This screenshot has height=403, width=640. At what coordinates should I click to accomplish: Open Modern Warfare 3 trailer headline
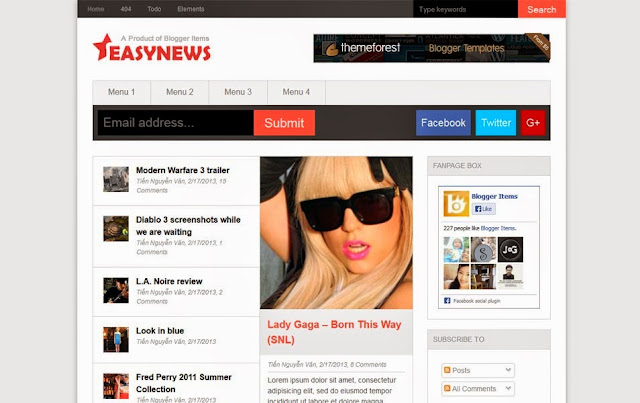coord(182,170)
